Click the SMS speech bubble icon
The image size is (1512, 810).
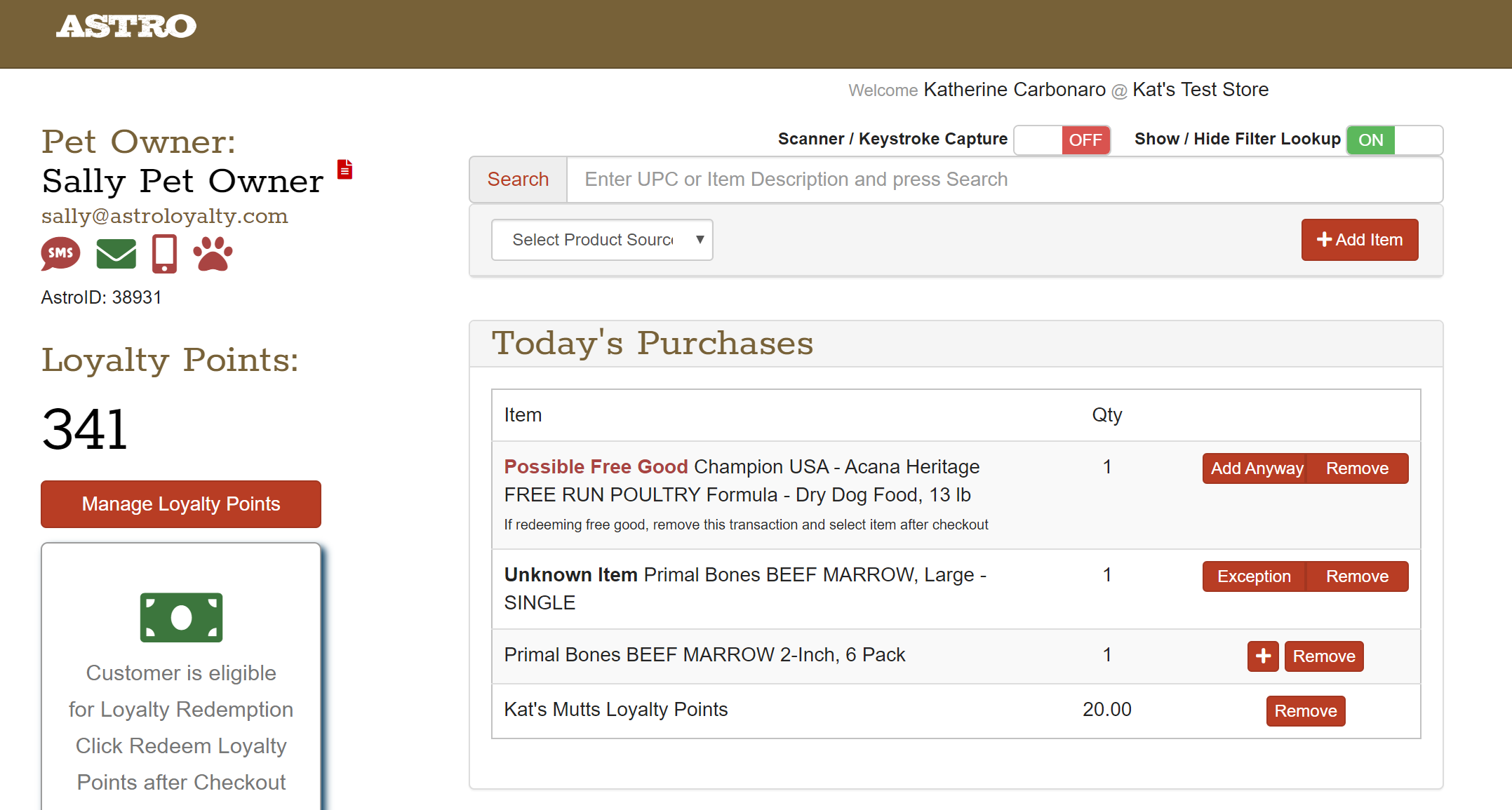tap(60, 253)
